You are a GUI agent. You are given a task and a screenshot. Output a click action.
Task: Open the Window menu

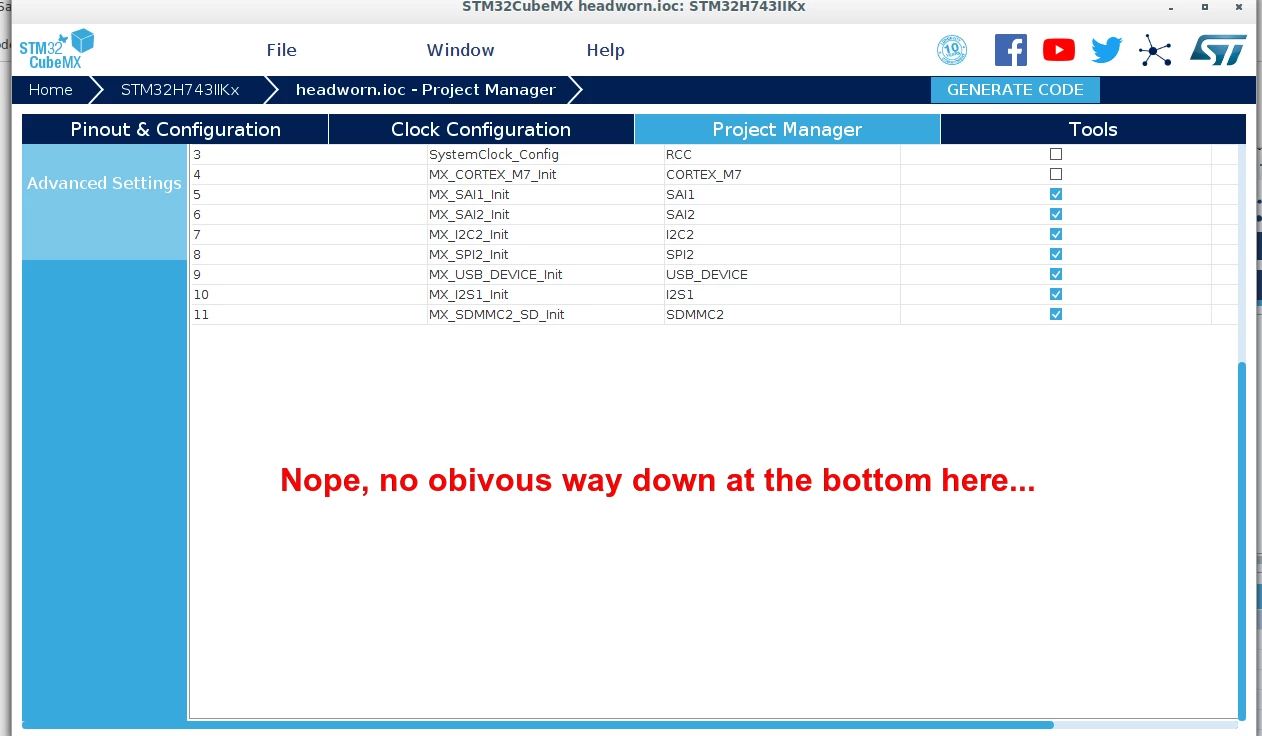(x=460, y=50)
